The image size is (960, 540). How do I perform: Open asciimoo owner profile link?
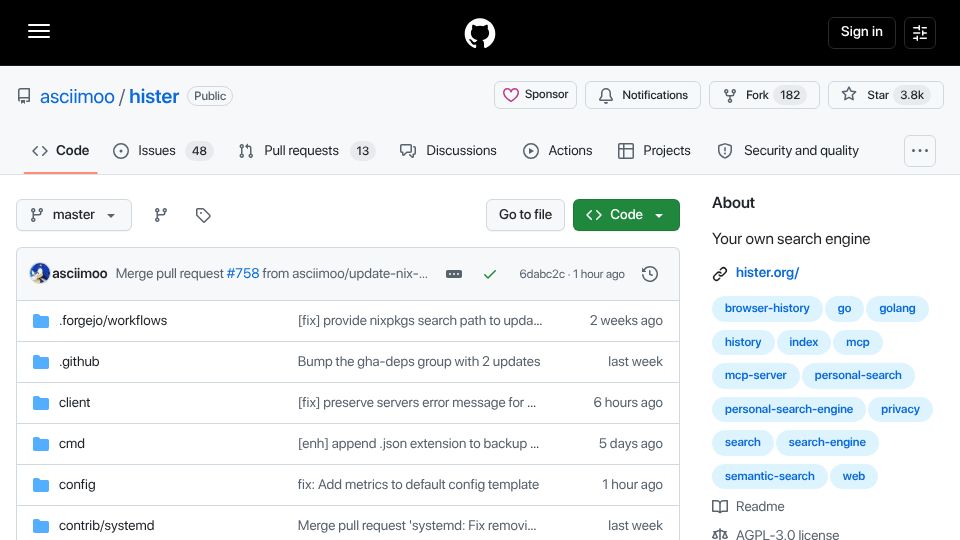[x=77, y=97]
